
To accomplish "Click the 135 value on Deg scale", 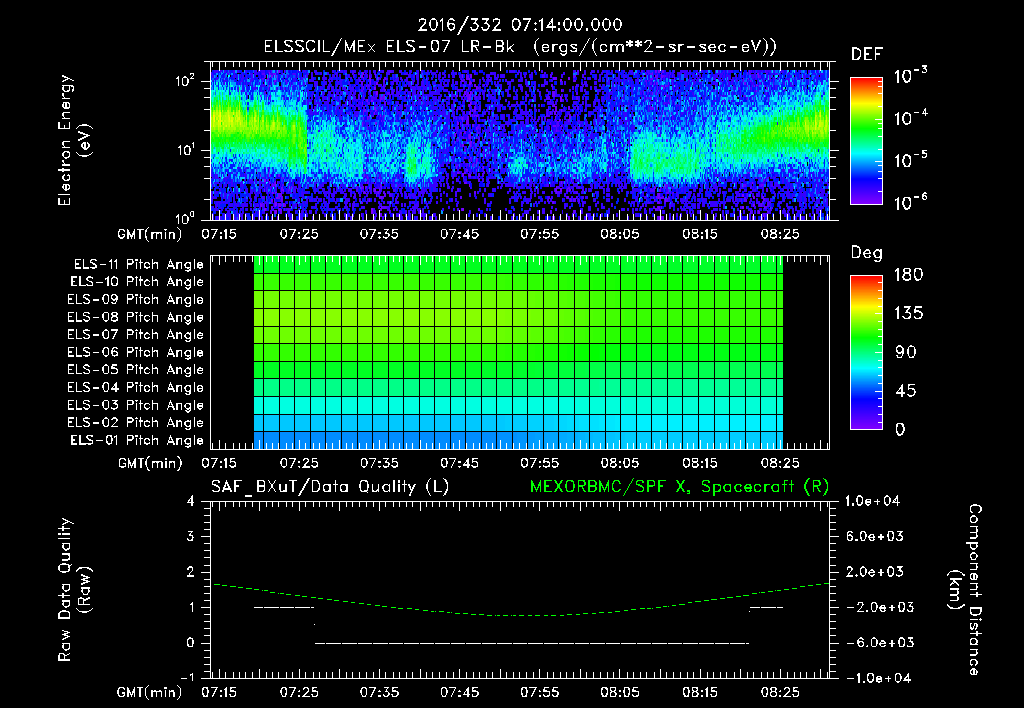I will (x=908, y=314).
